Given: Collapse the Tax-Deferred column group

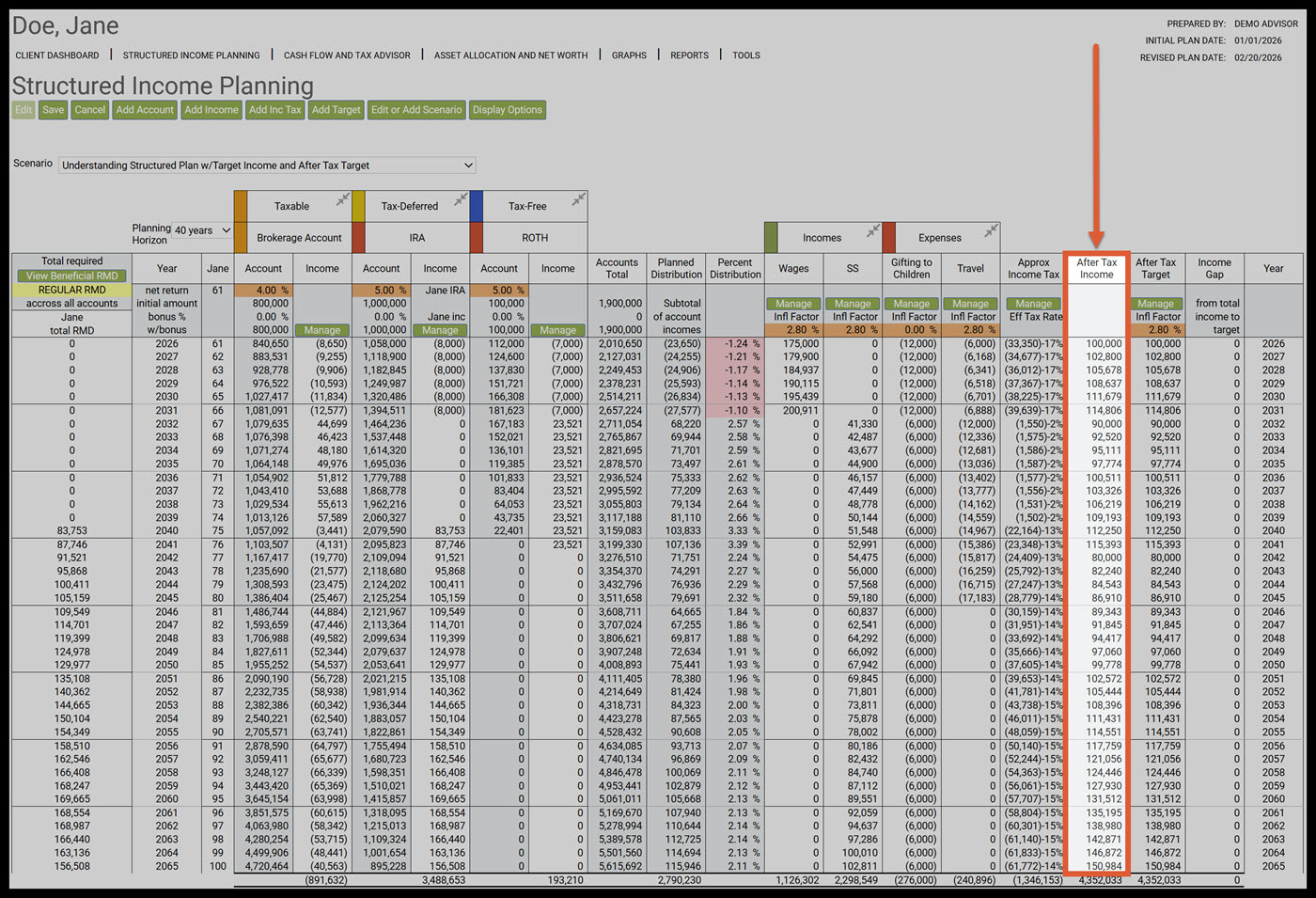Looking at the screenshot, I should coord(461,199).
